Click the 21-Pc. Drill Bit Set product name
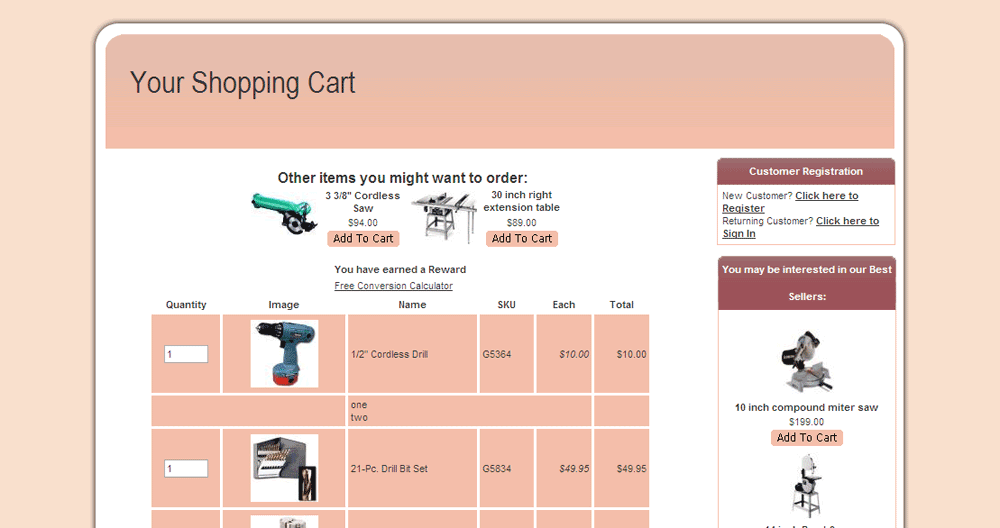Image resolution: width=1000 pixels, height=528 pixels. (x=389, y=469)
